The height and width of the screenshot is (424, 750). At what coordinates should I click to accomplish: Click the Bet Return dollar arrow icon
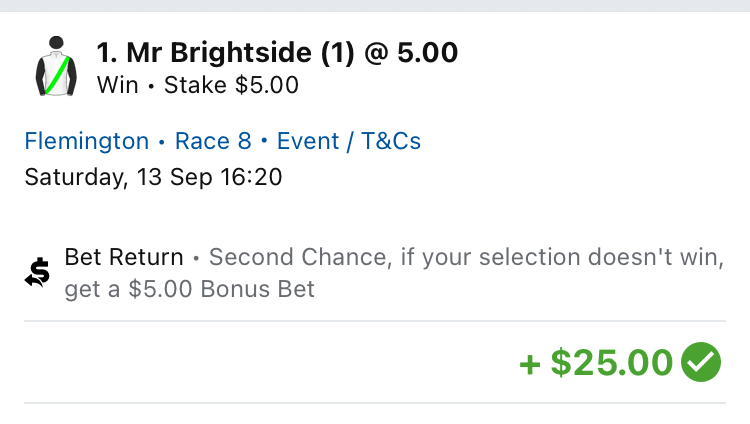tap(38, 273)
